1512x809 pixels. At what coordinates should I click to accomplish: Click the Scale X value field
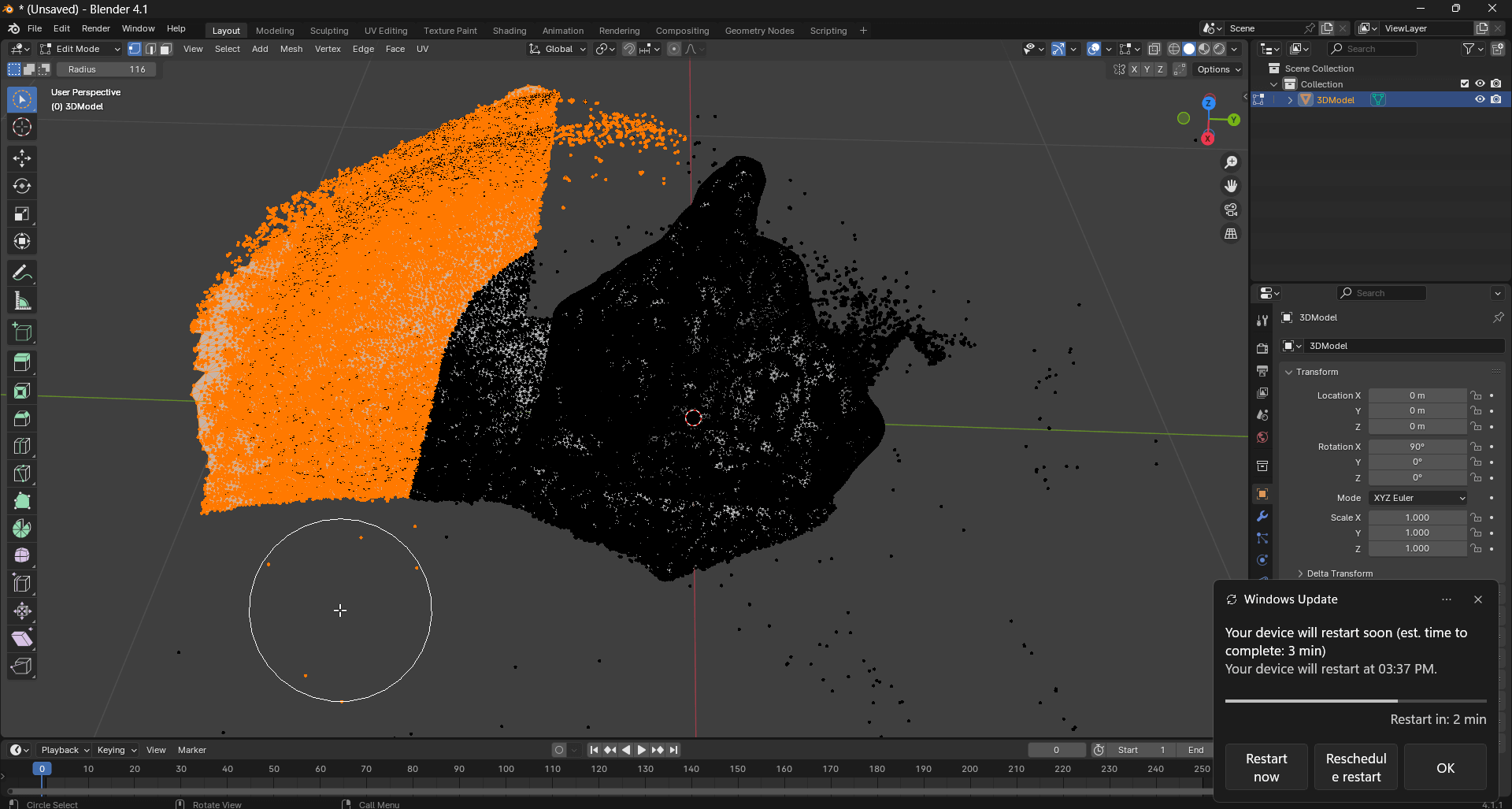(x=1417, y=518)
